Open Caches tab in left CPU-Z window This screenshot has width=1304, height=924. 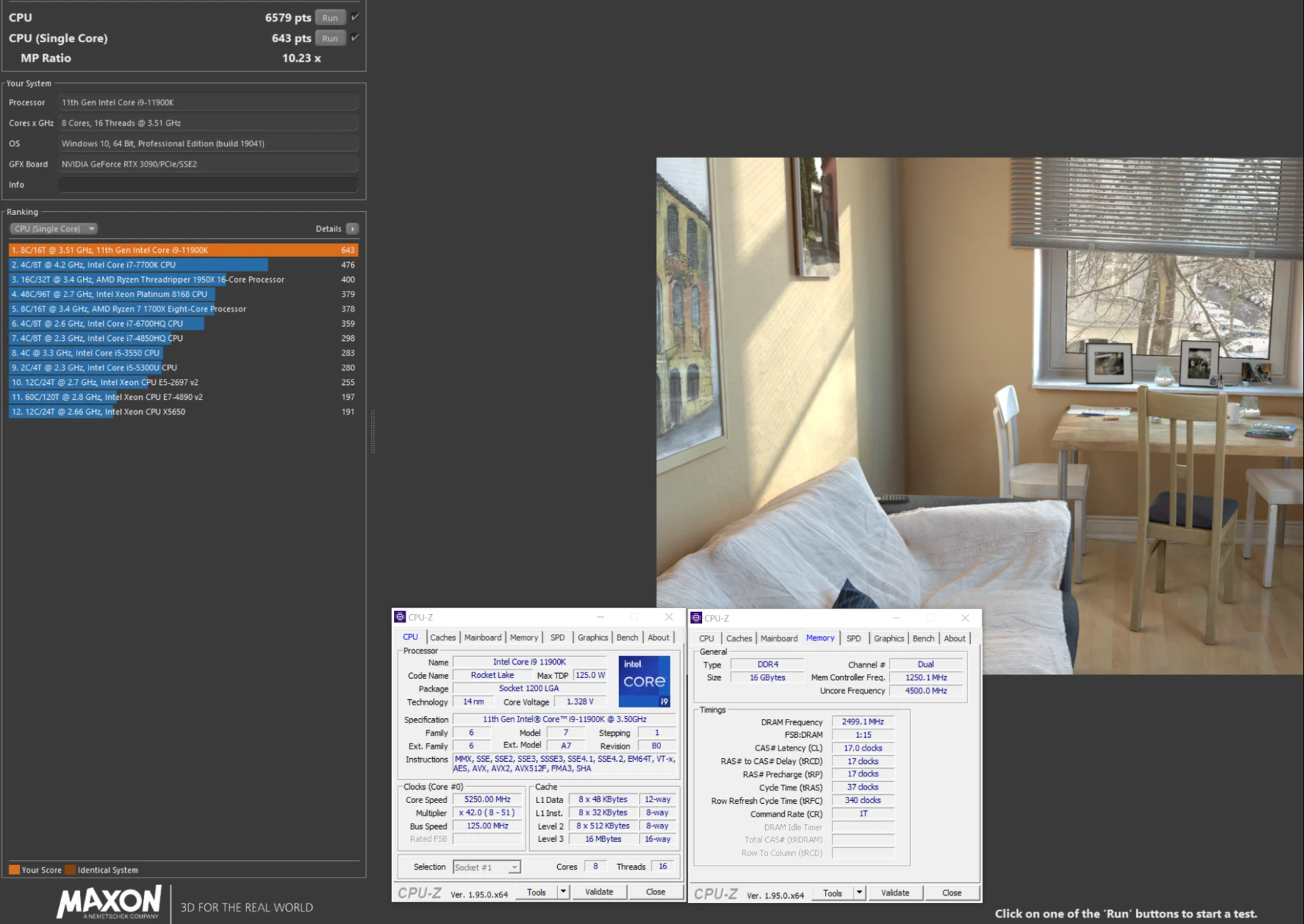point(443,637)
